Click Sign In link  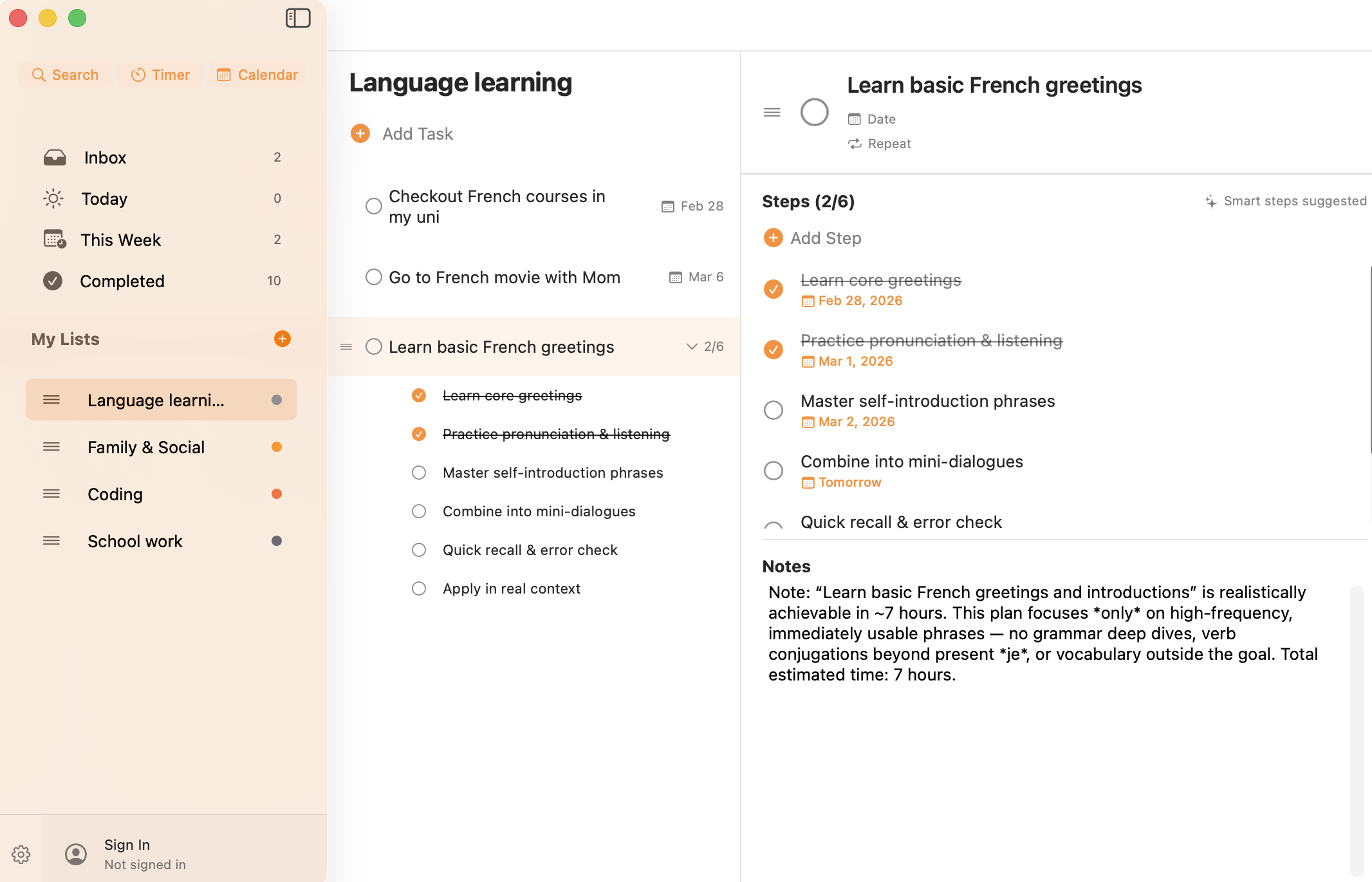[127, 845]
